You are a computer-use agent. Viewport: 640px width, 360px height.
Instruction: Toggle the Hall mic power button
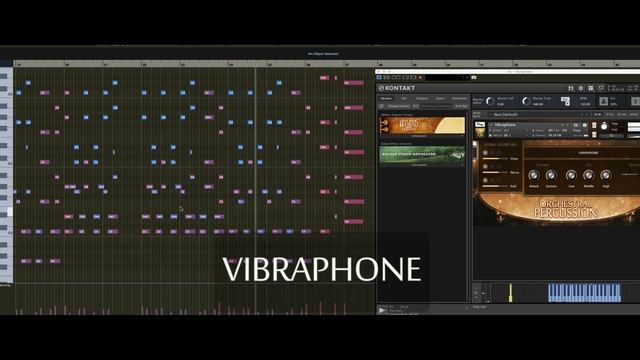485,180
